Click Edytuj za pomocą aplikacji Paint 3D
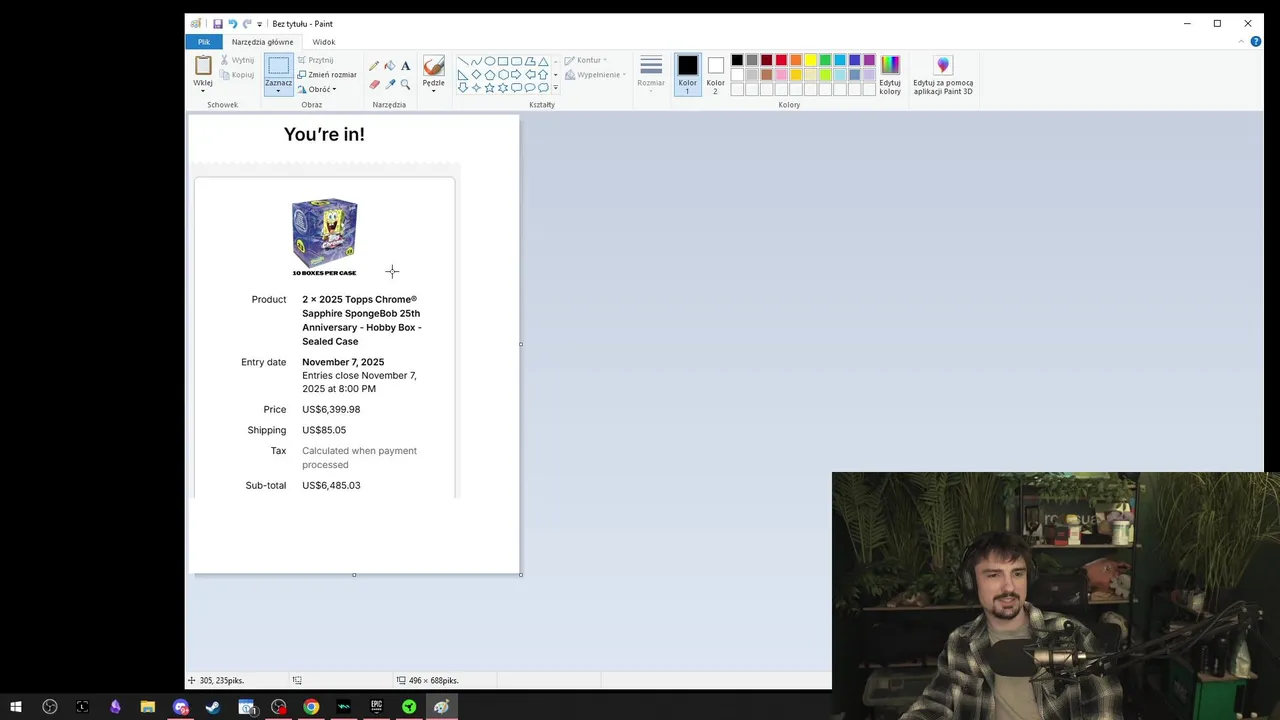The image size is (1280, 720). 943,75
